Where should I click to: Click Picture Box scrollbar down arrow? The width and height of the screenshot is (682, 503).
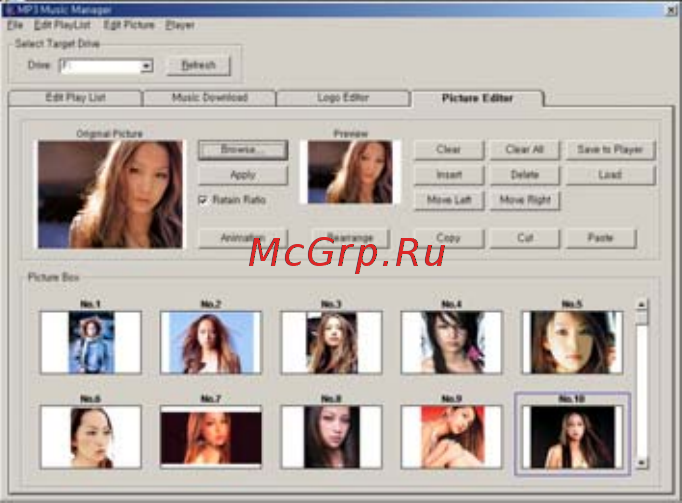pos(641,463)
